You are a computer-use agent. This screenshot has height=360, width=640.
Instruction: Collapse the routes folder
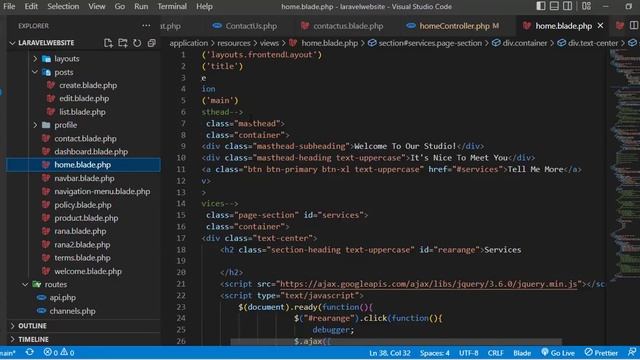point(56,284)
